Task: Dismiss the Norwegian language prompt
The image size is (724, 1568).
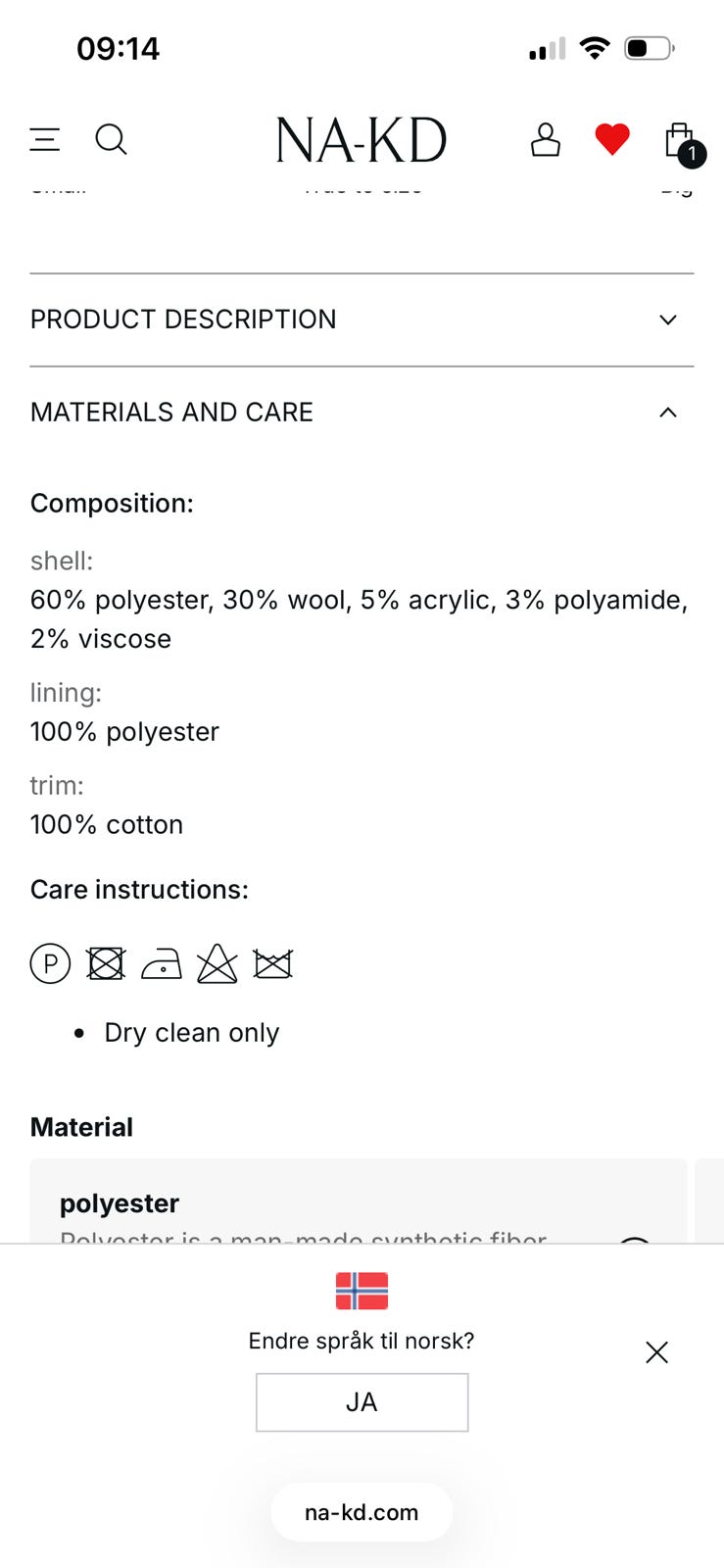Action: tap(656, 1352)
